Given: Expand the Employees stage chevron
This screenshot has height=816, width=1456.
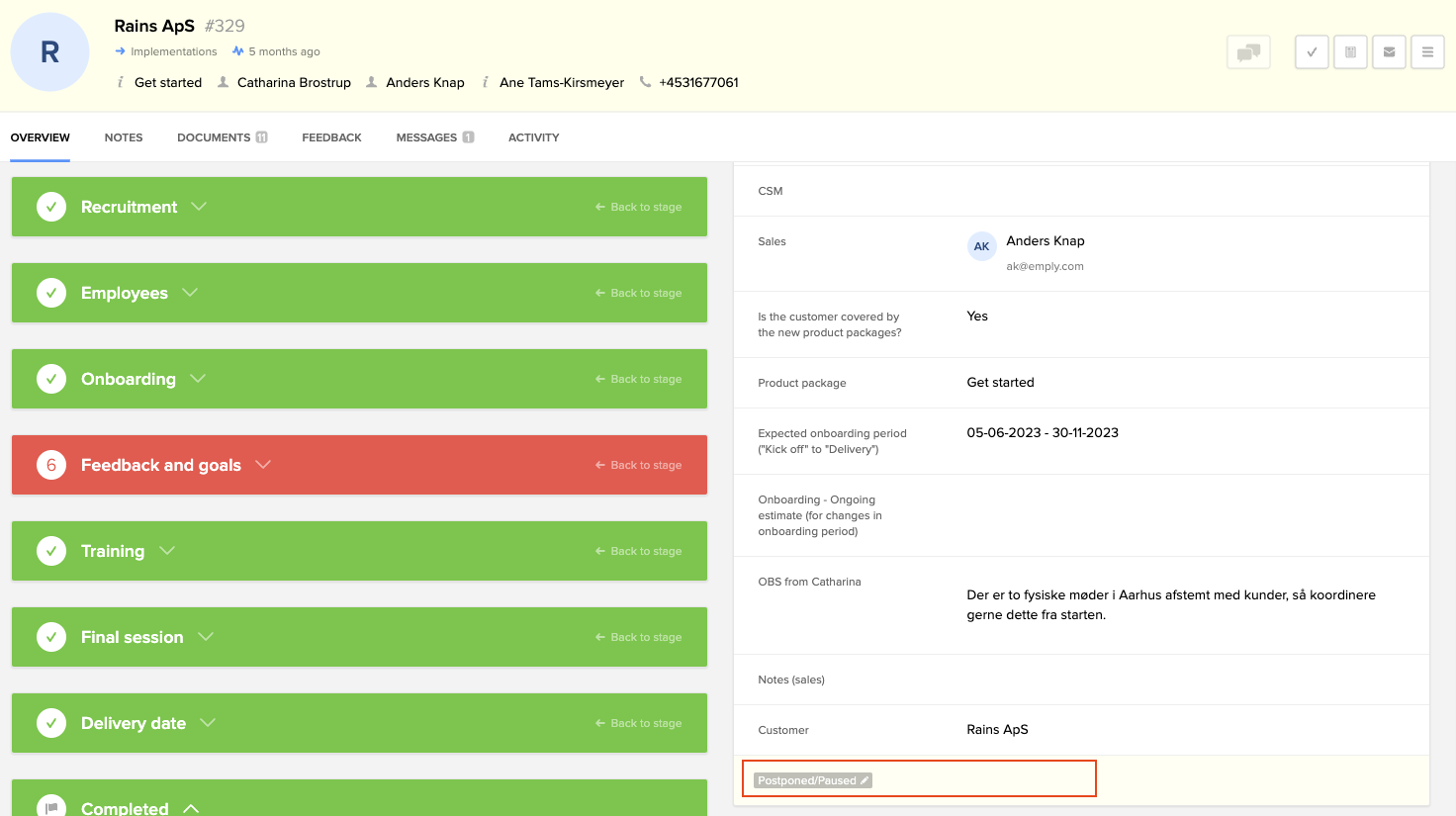Looking at the screenshot, I should pyautogui.click(x=191, y=293).
